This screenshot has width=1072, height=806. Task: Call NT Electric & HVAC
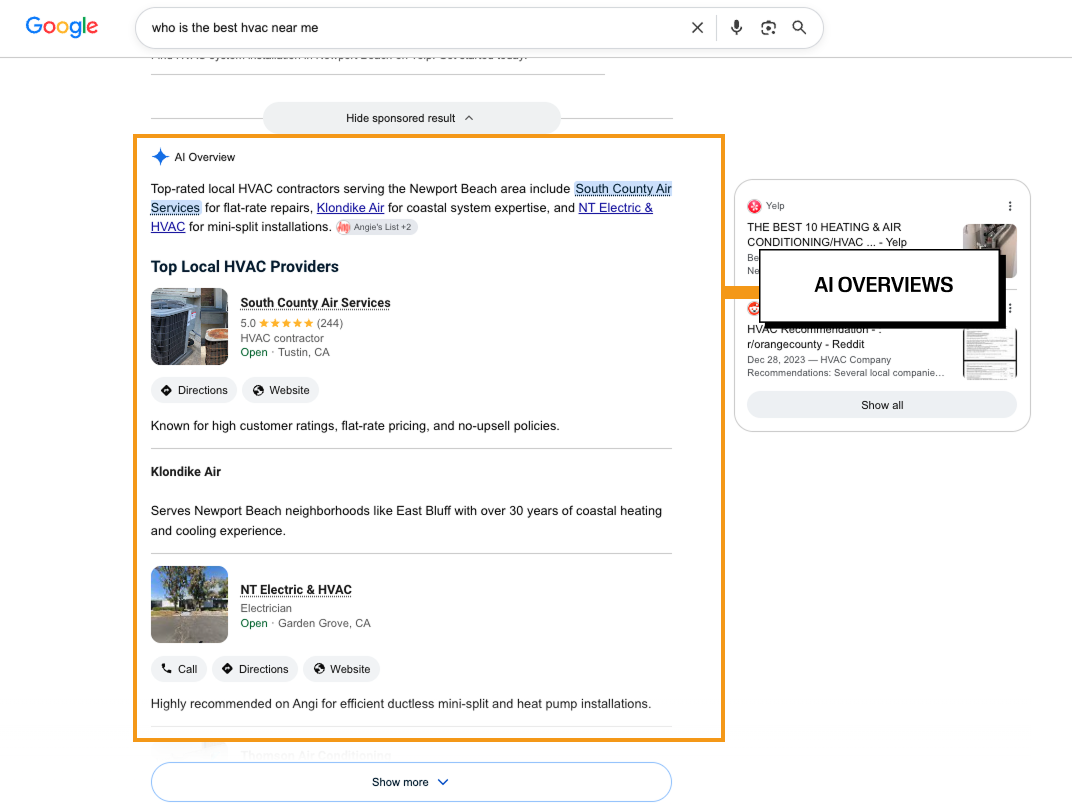178,669
